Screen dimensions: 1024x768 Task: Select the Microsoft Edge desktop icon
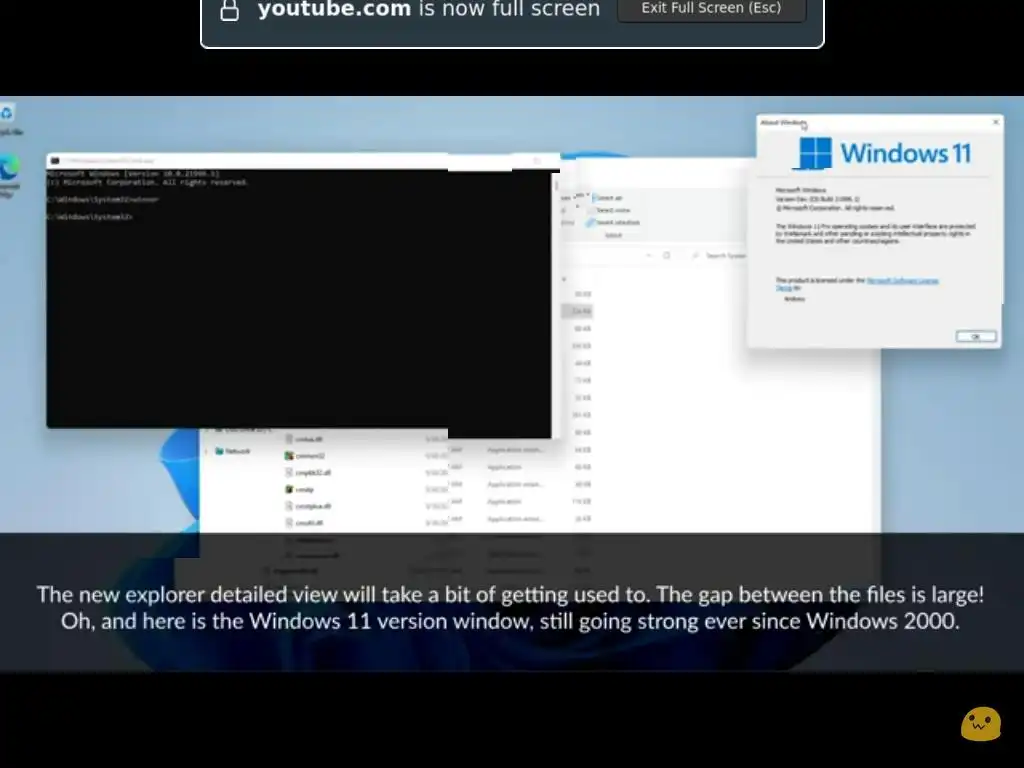click(9, 175)
